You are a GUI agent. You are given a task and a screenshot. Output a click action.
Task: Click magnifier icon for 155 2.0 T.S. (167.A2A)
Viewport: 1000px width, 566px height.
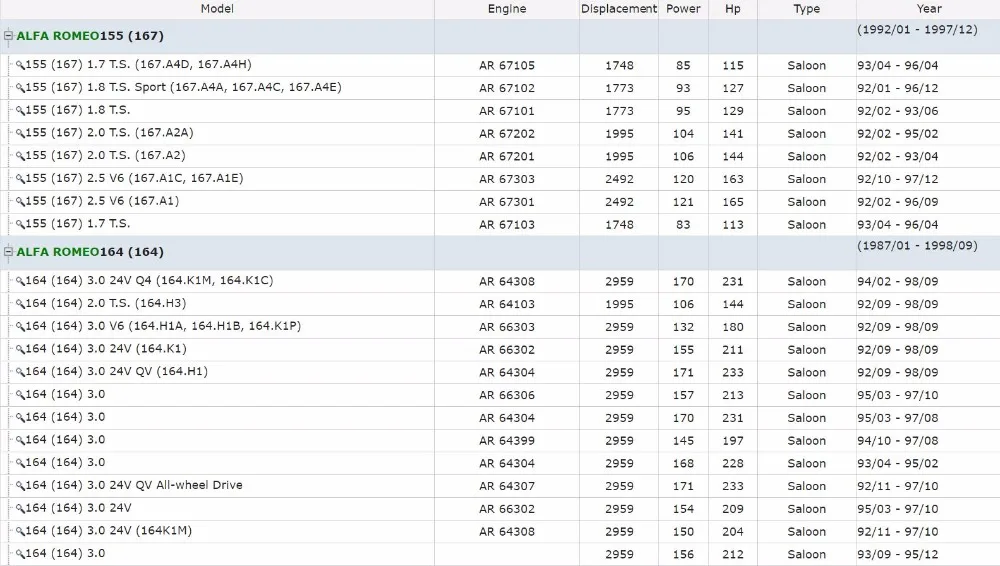[x=20, y=133]
